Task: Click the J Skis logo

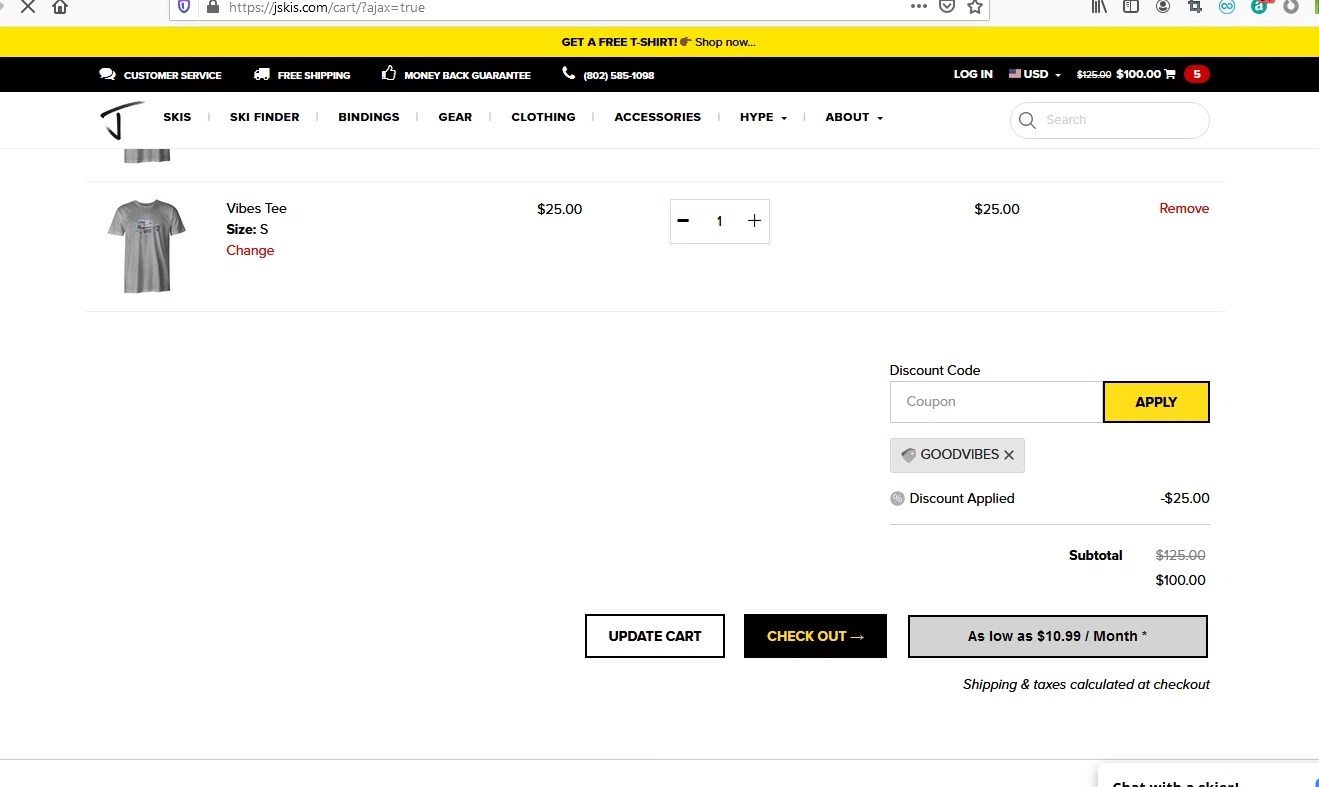Action: (122, 120)
